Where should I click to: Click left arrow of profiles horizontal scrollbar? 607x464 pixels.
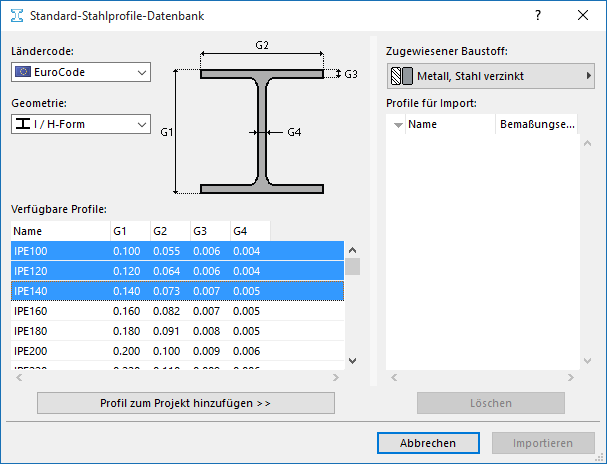(x=19, y=377)
